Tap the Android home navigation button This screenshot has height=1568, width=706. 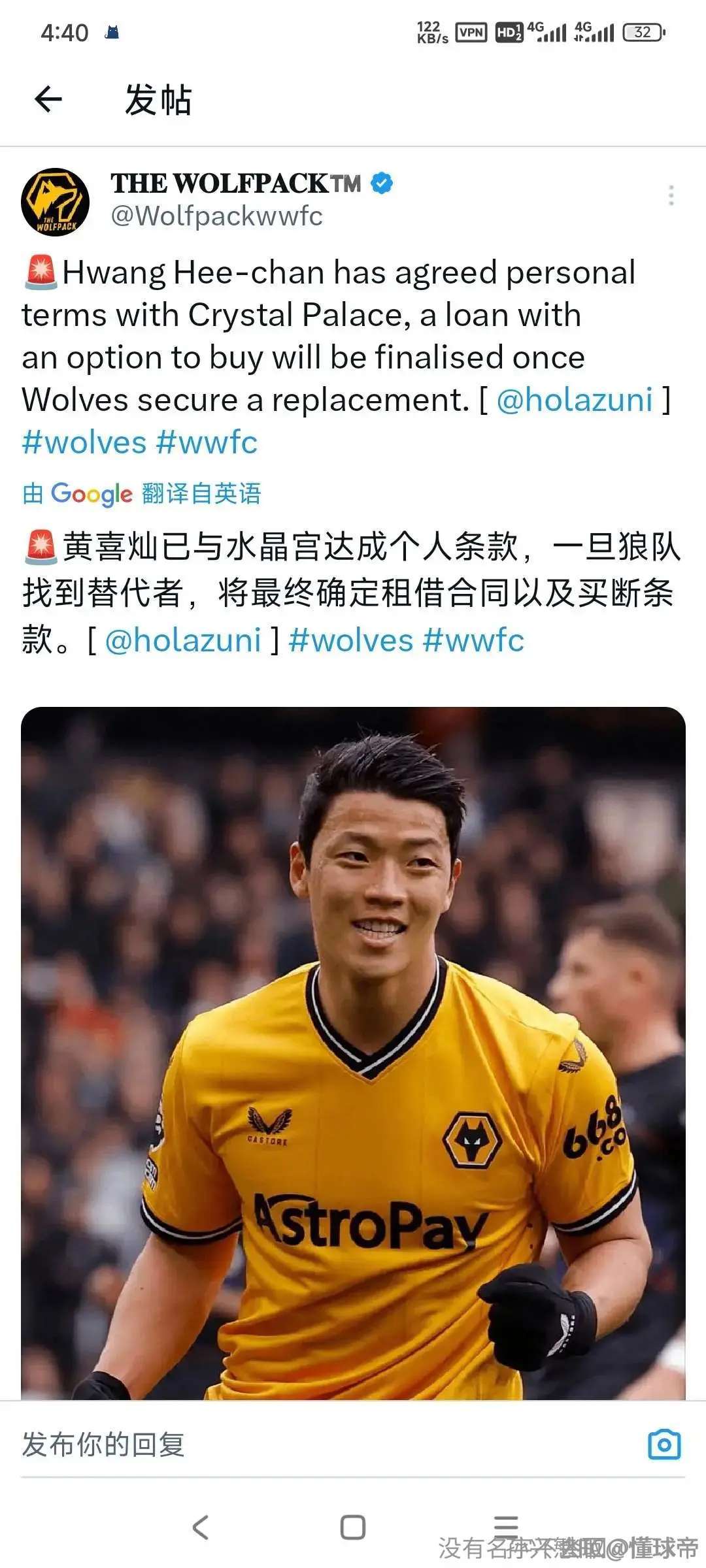click(x=353, y=1527)
